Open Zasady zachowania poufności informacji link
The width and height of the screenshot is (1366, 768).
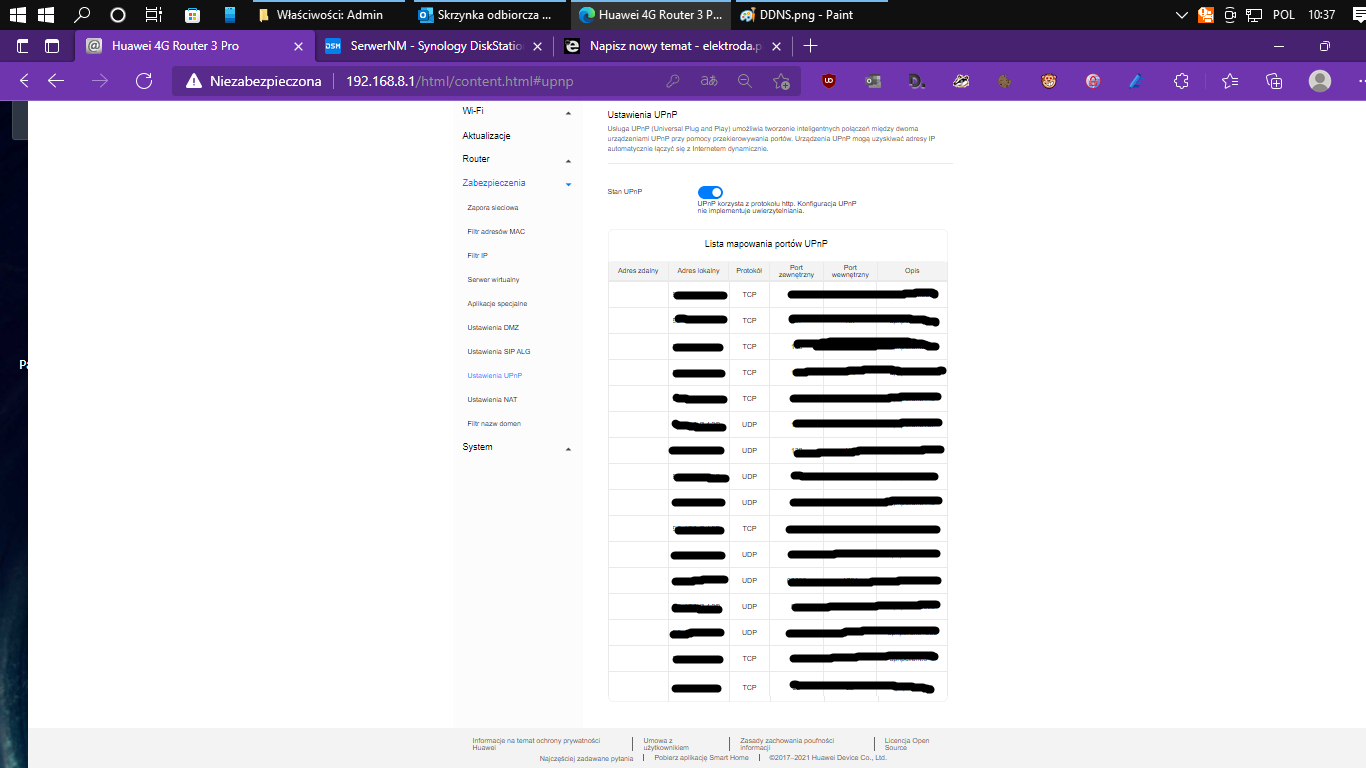[787, 743]
